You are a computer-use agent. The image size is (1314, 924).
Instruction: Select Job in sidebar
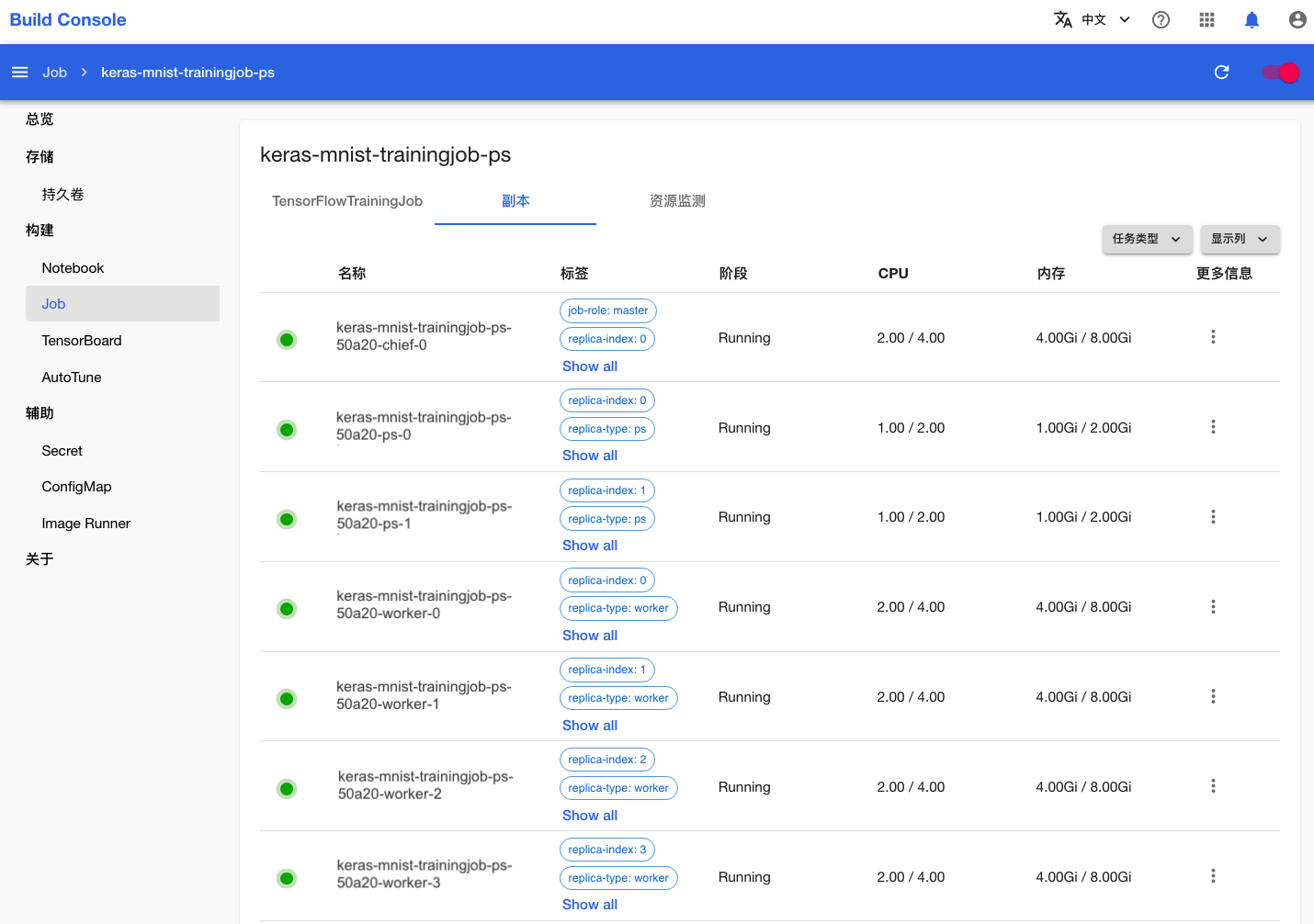point(122,304)
